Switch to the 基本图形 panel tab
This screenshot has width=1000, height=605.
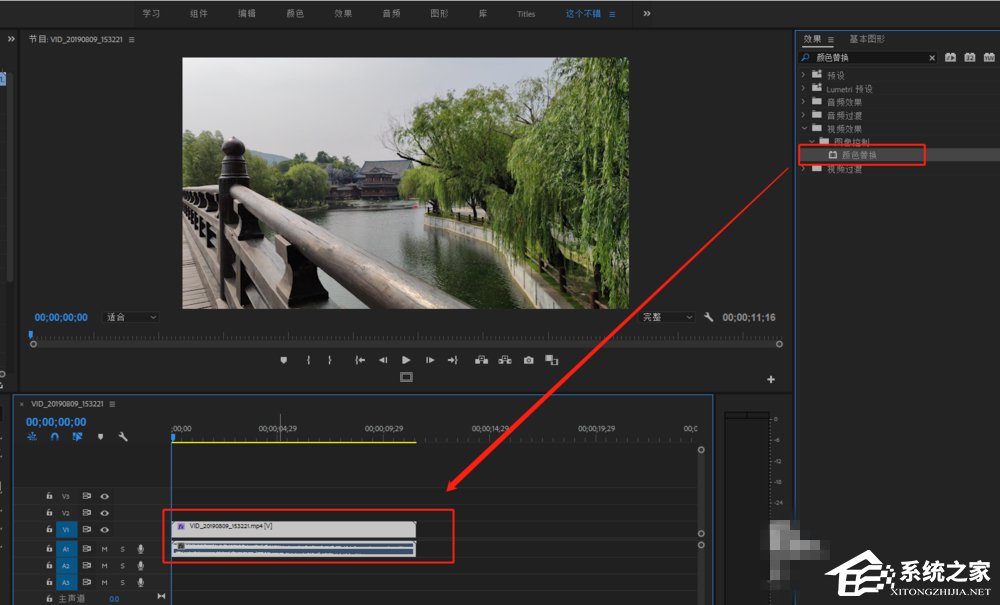[x=867, y=39]
